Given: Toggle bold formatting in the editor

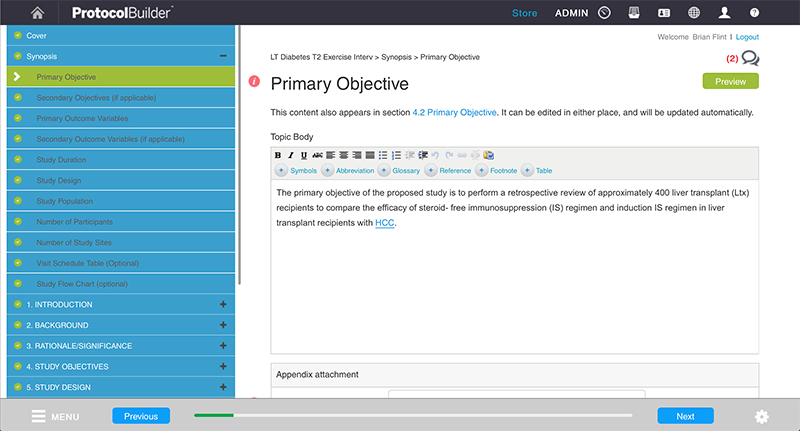Looking at the screenshot, I should click(278, 155).
